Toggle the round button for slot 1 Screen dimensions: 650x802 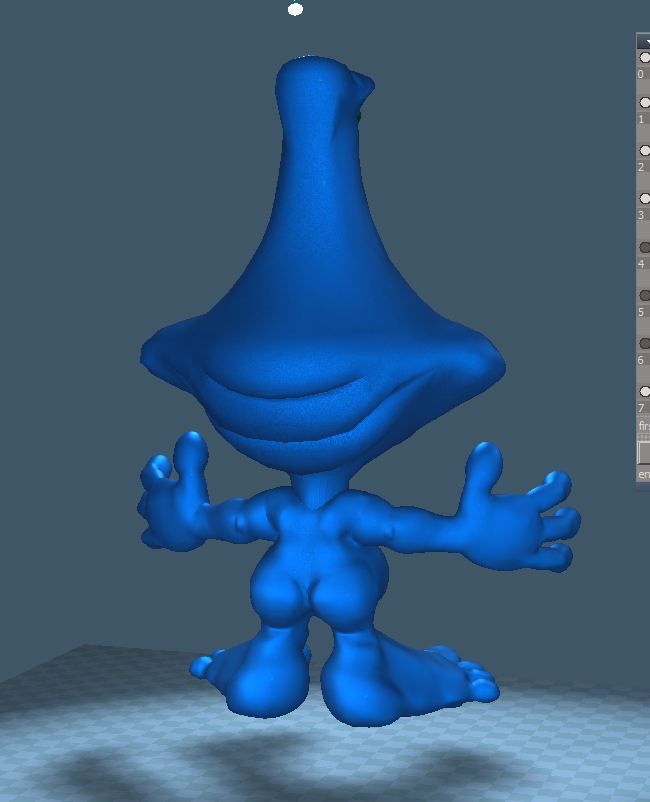click(x=645, y=102)
